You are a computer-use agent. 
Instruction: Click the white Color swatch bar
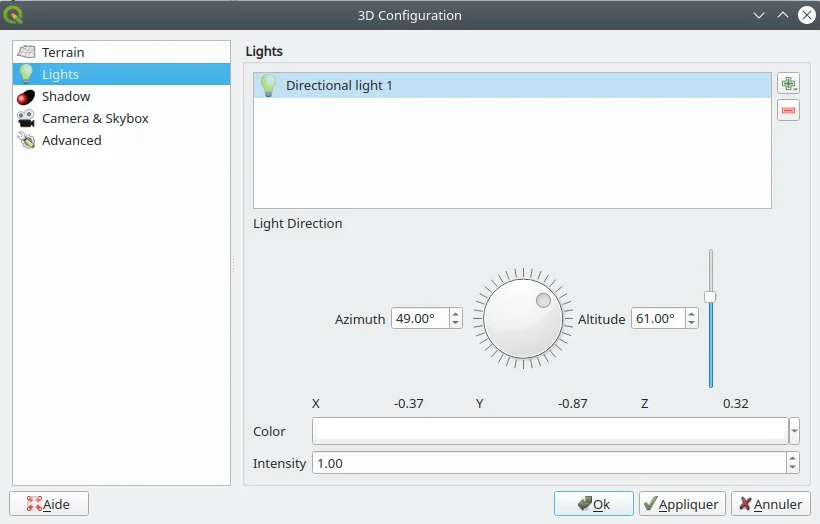[x=550, y=431]
